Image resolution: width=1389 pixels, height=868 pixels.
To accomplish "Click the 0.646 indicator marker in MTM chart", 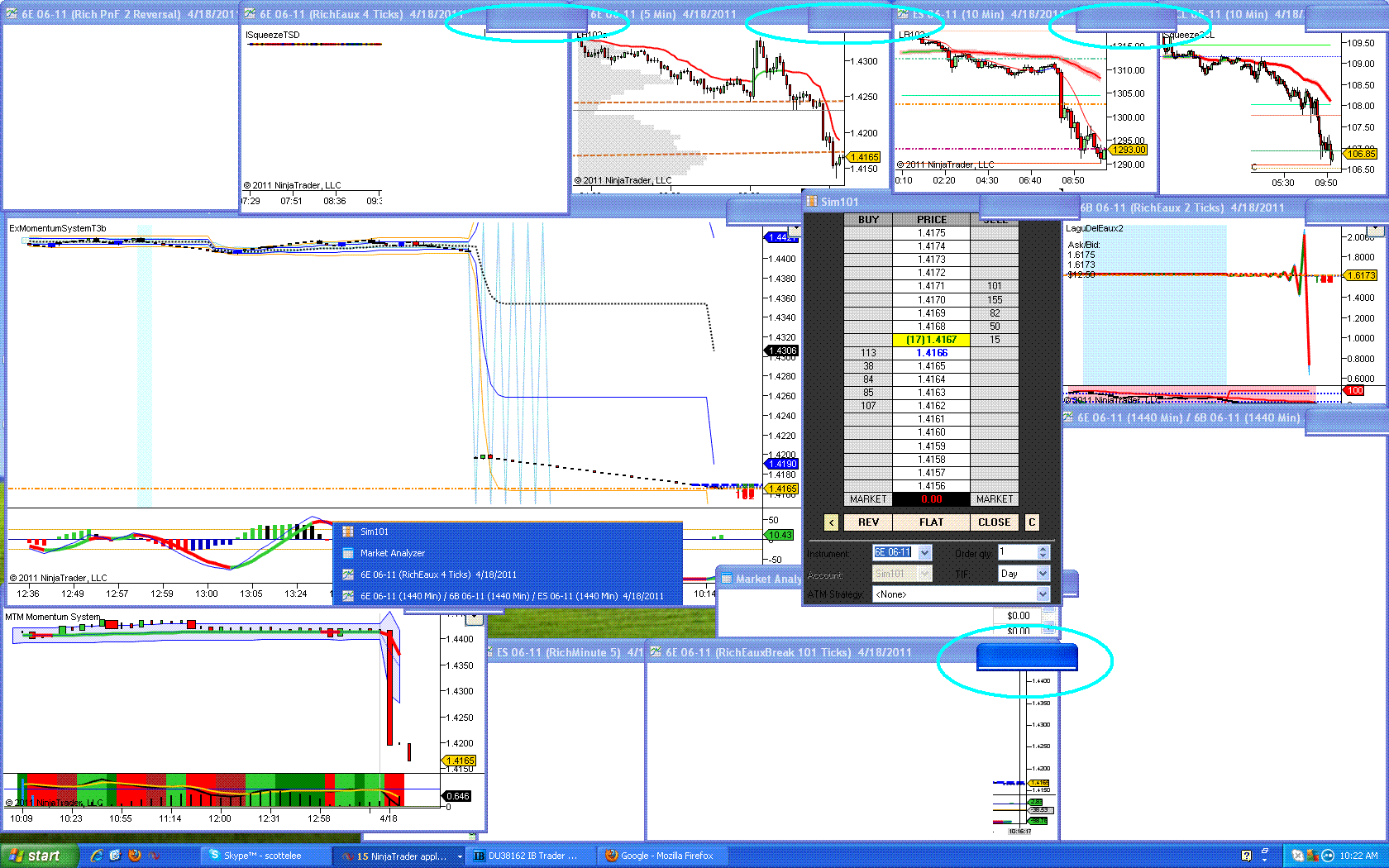I will tap(457, 796).
